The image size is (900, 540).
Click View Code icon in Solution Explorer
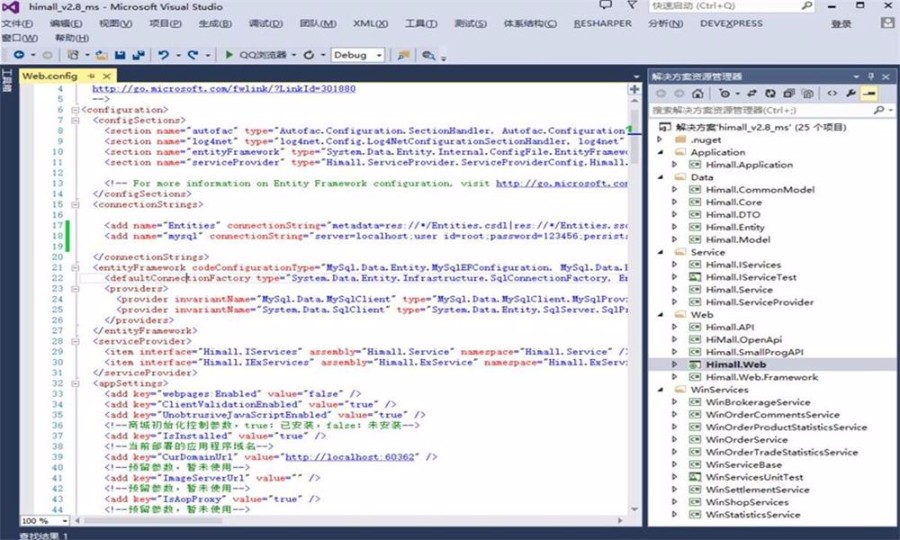coord(832,93)
